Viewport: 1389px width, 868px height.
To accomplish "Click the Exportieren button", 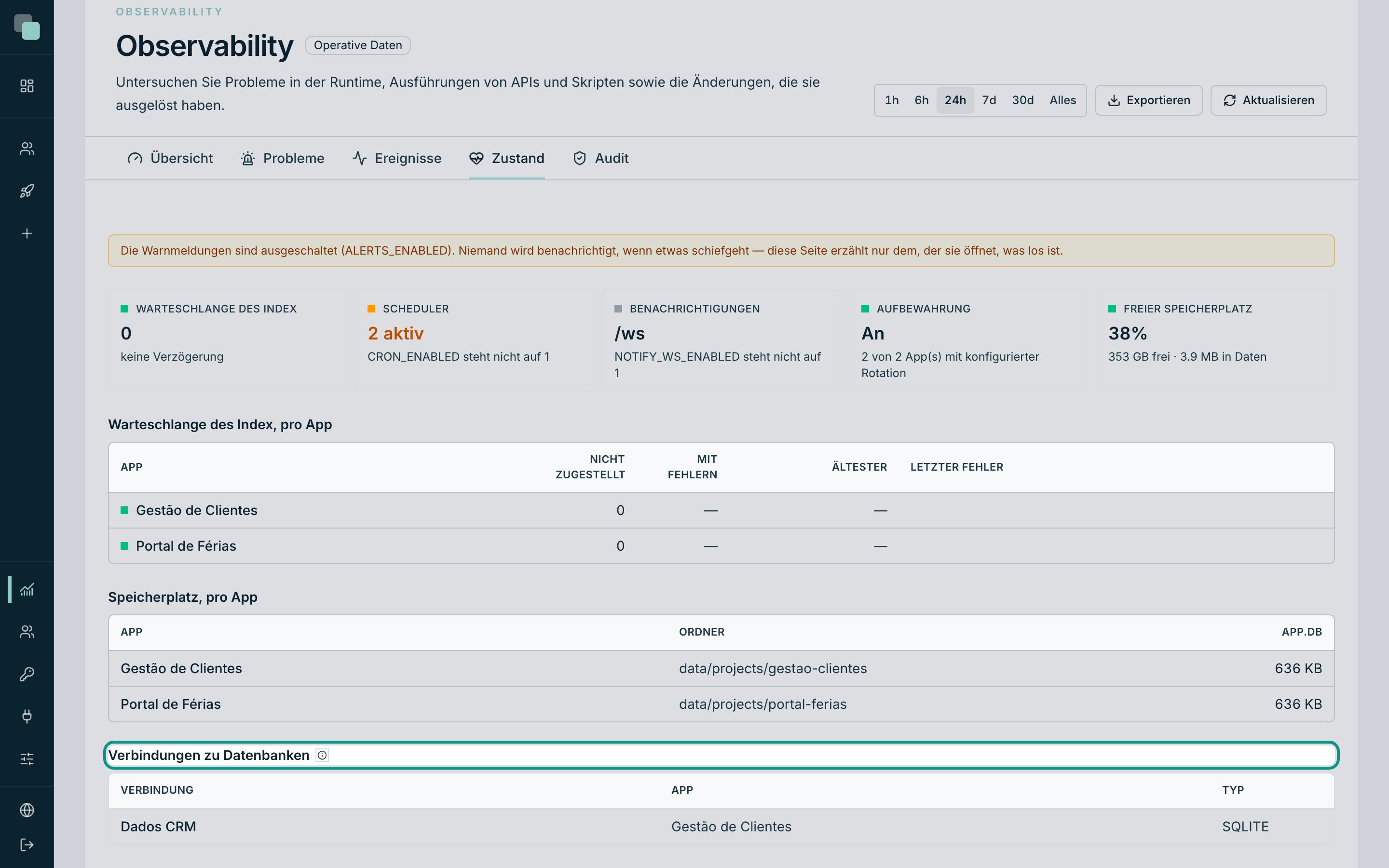I will [x=1148, y=100].
